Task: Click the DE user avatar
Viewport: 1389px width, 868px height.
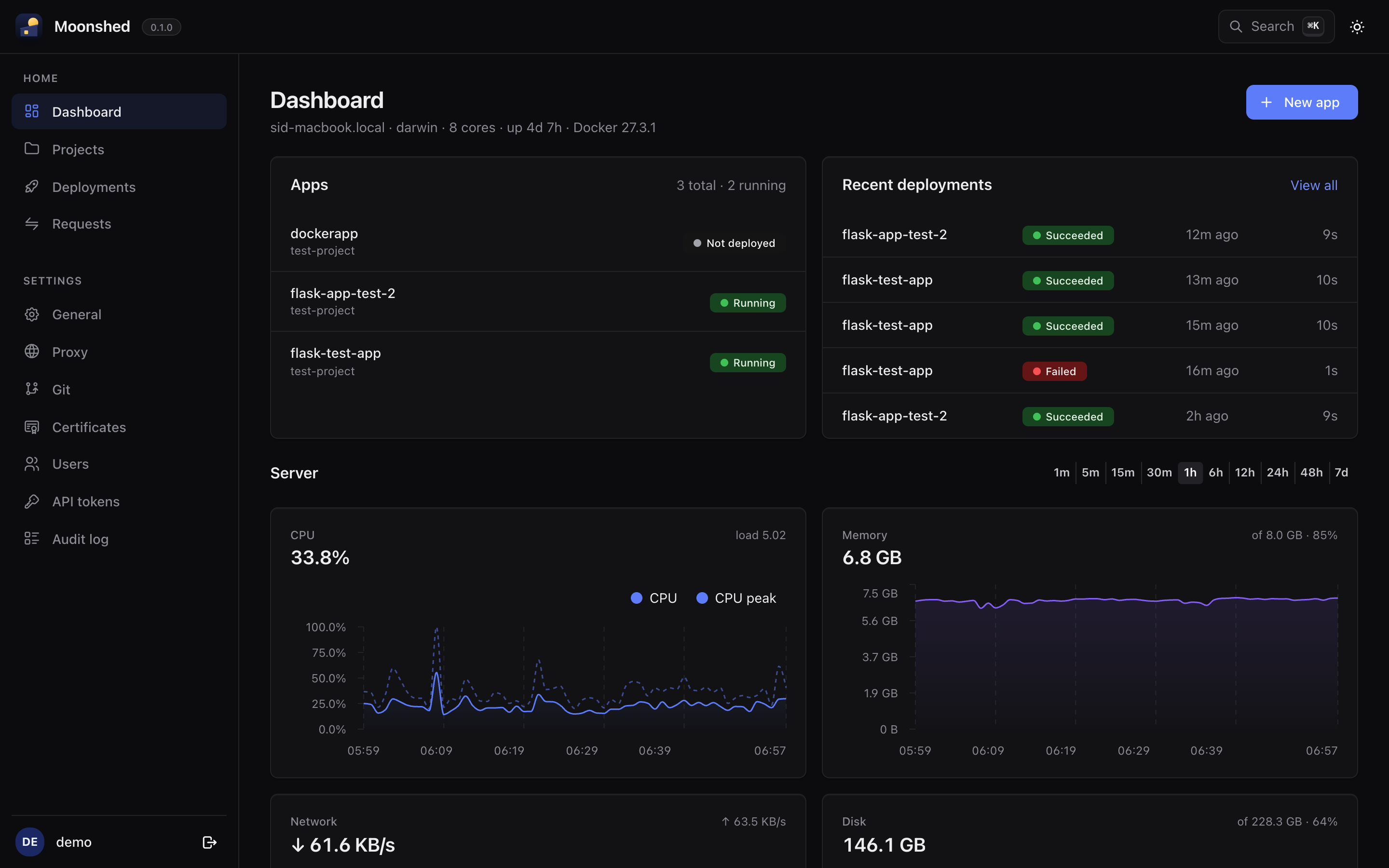Action: click(x=30, y=842)
